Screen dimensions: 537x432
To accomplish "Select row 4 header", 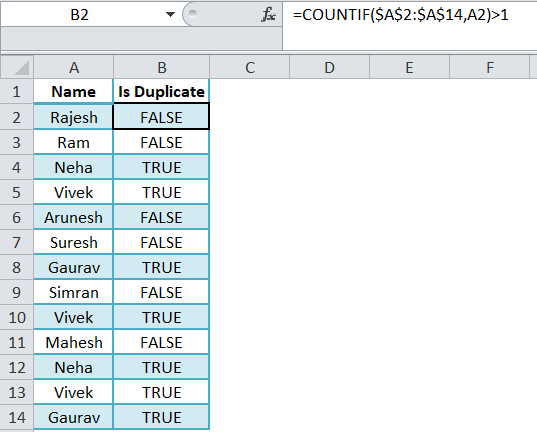I will (16, 167).
